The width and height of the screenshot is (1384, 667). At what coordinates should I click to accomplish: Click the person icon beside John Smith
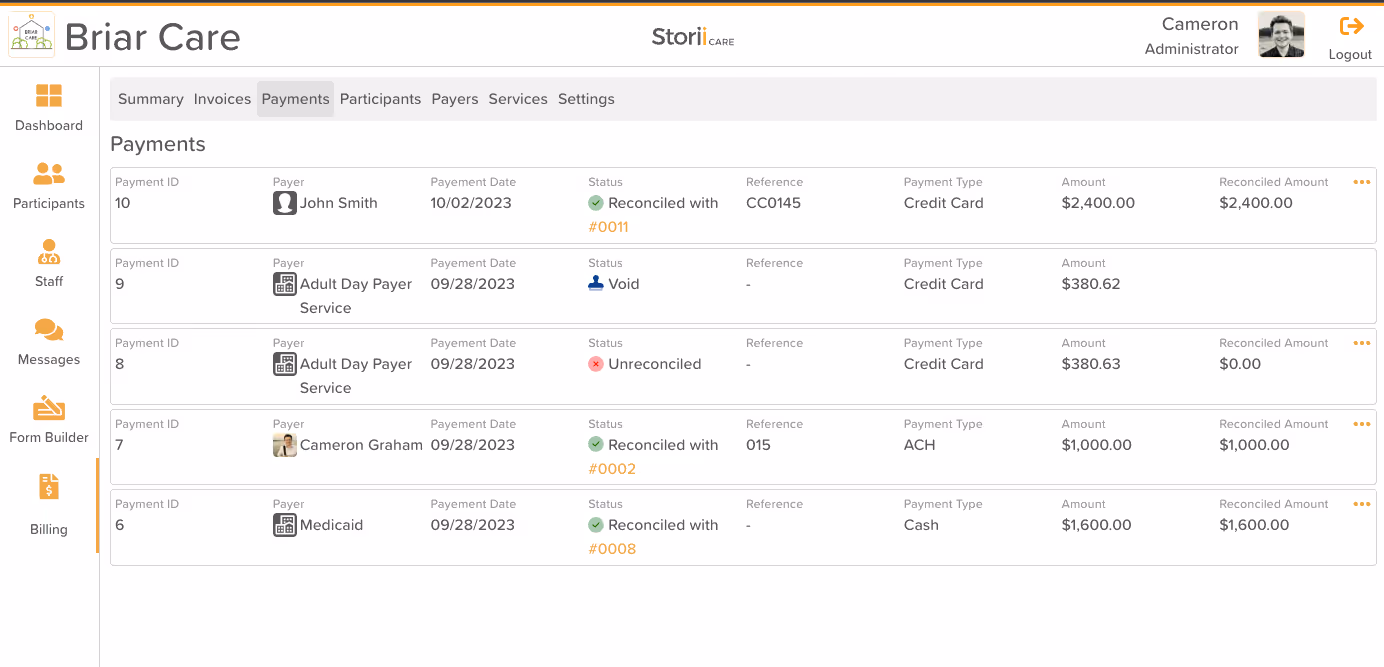[x=285, y=203]
